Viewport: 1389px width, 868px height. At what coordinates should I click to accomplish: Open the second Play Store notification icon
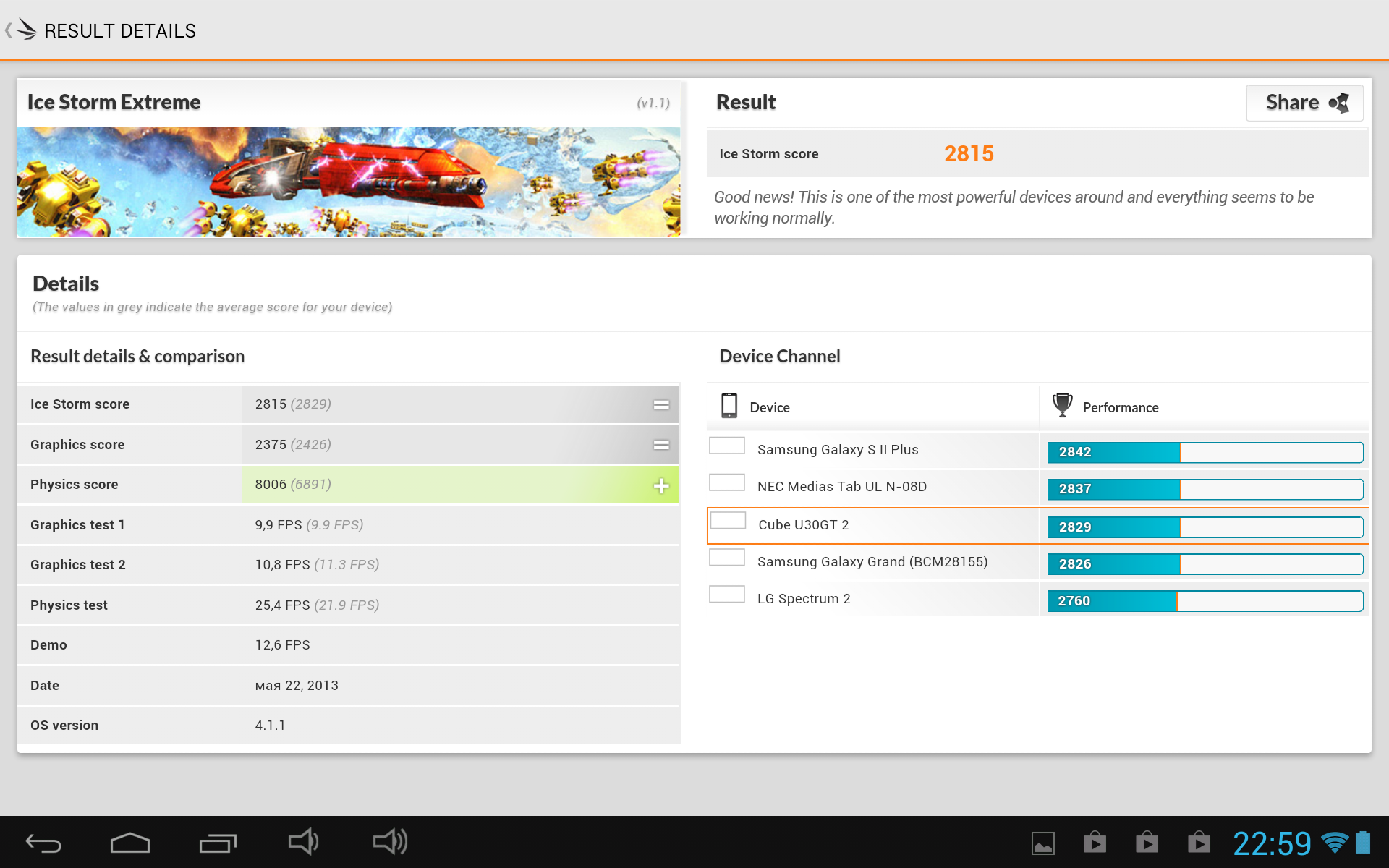(1147, 842)
